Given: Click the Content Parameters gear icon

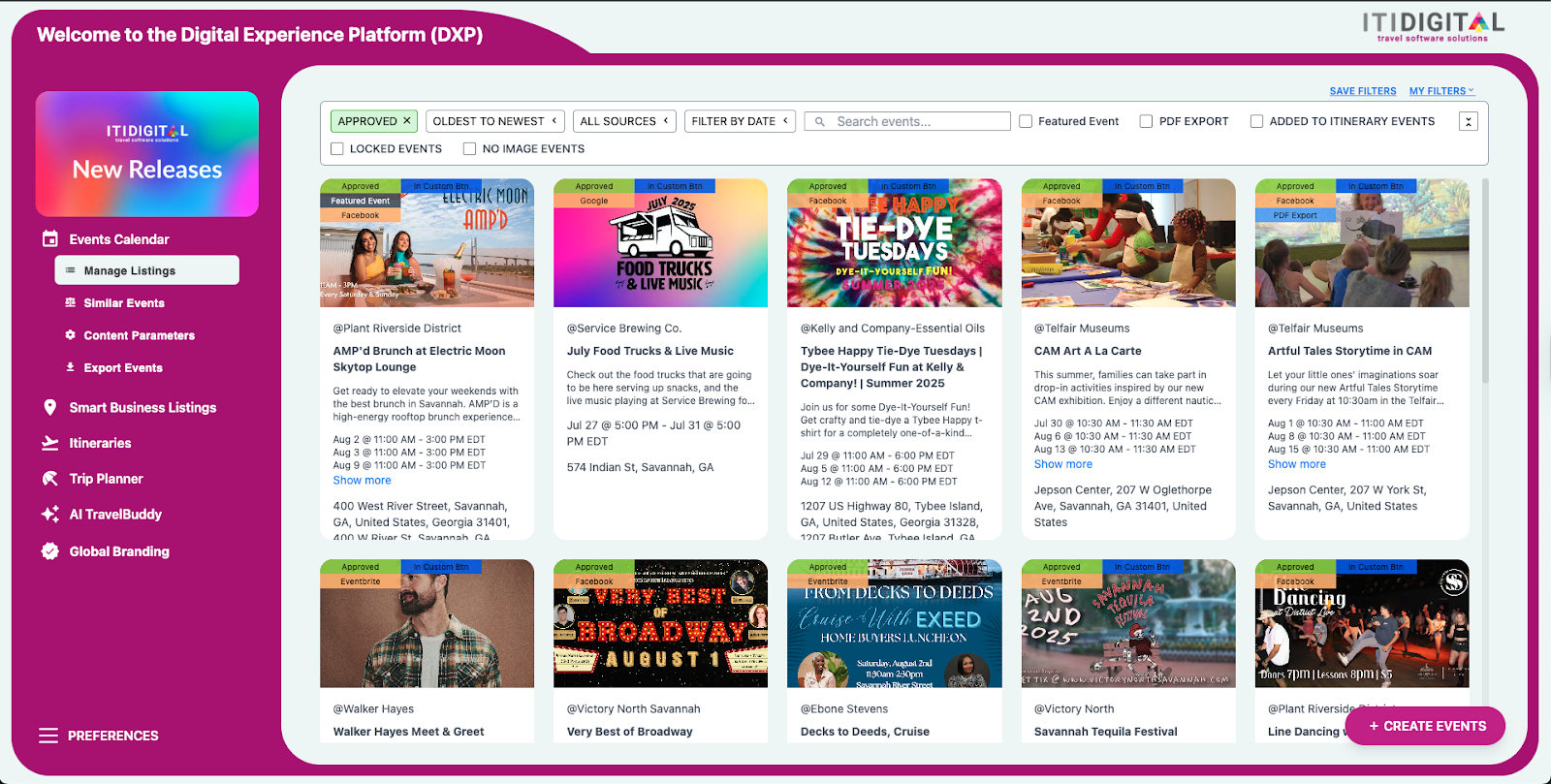Looking at the screenshot, I should coord(70,334).
